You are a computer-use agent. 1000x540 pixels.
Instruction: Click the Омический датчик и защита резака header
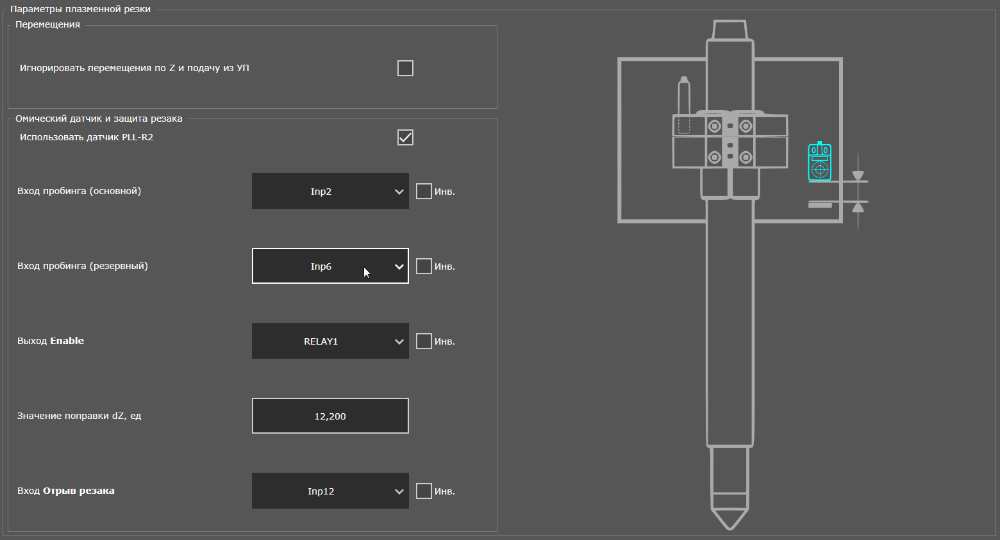99,119
